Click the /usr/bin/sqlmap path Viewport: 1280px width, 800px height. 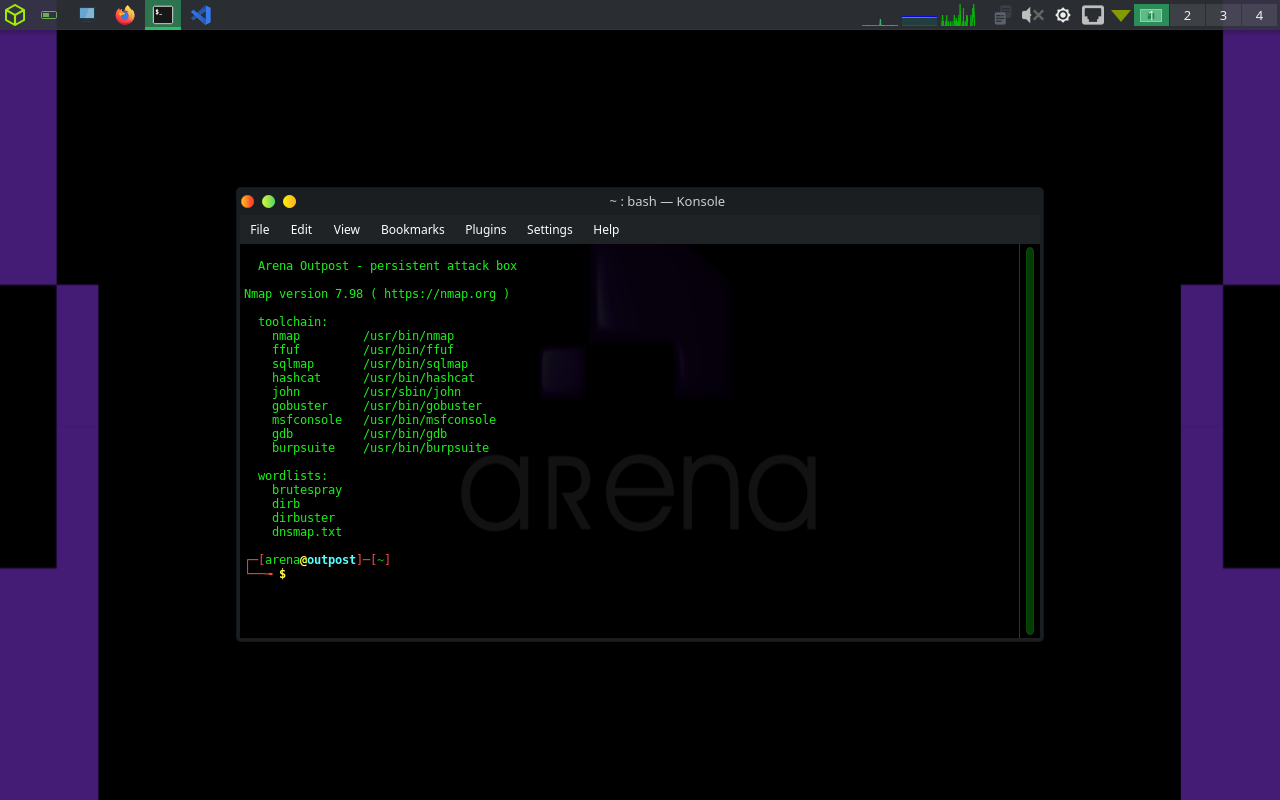415,364
